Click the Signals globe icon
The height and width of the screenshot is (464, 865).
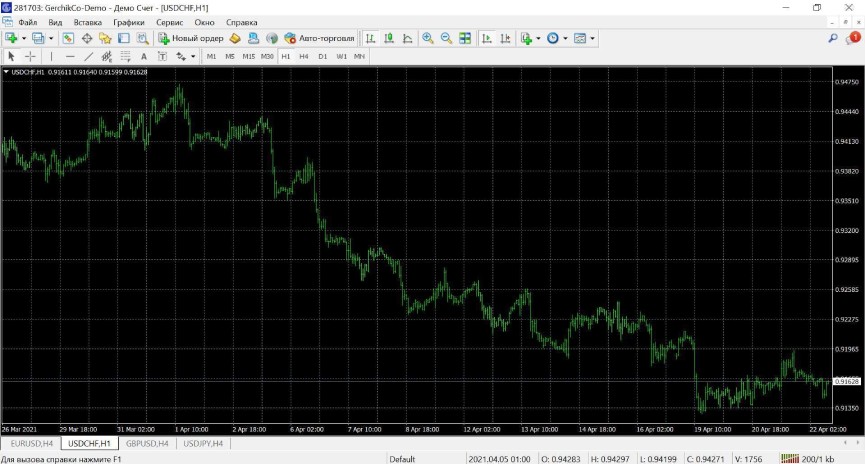pos(271,38)
